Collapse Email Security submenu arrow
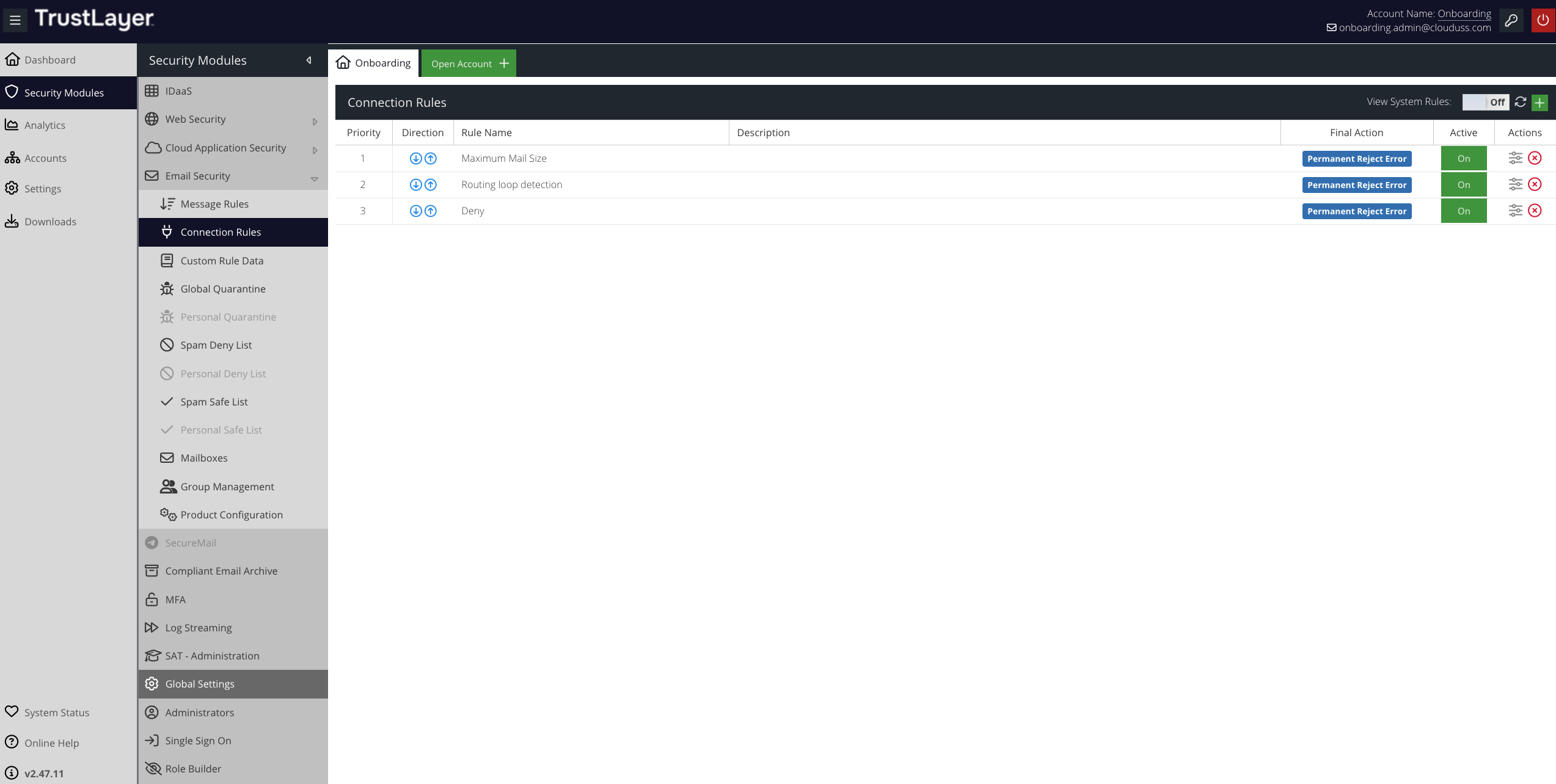The height and width of the screenshot is (784, 1556). point(314,179)
